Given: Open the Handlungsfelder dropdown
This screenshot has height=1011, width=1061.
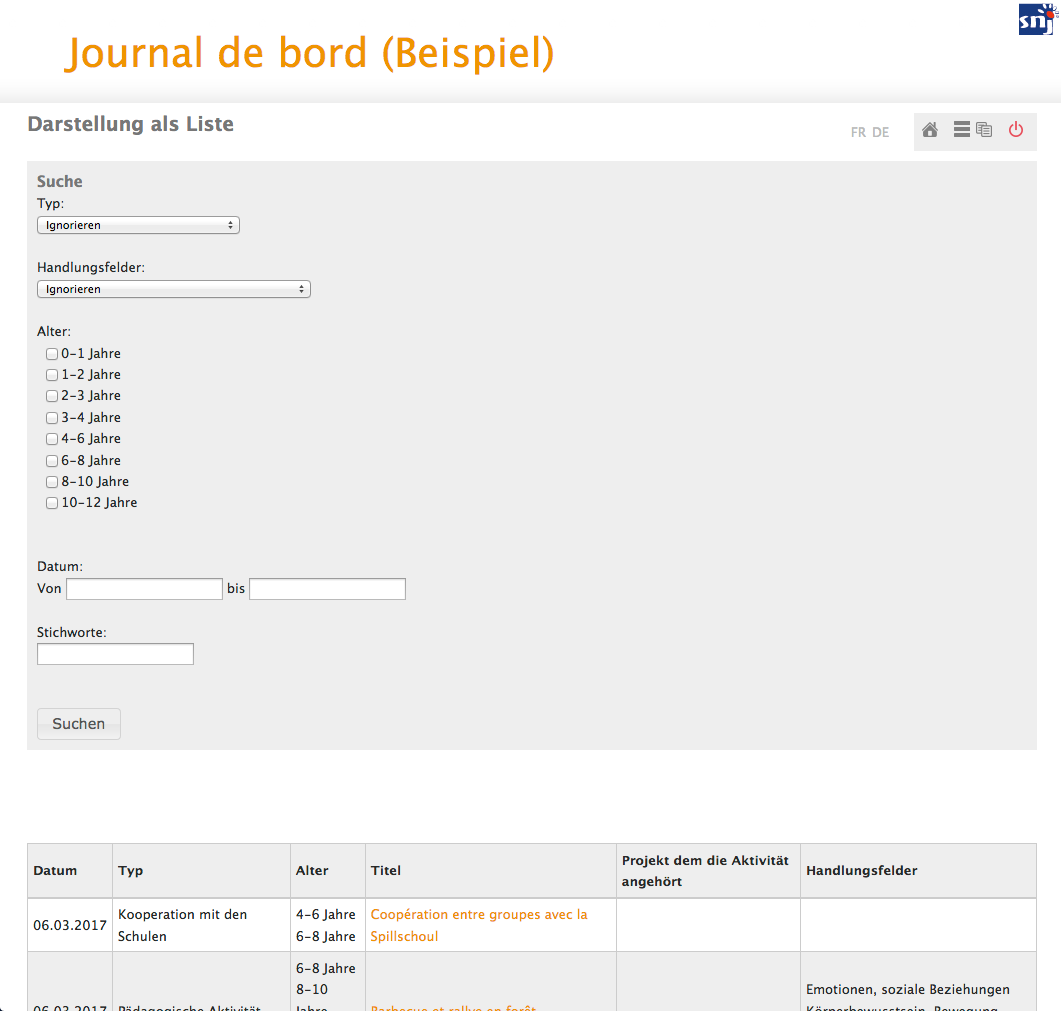Looking at the screenshot, I should point(174,289).
